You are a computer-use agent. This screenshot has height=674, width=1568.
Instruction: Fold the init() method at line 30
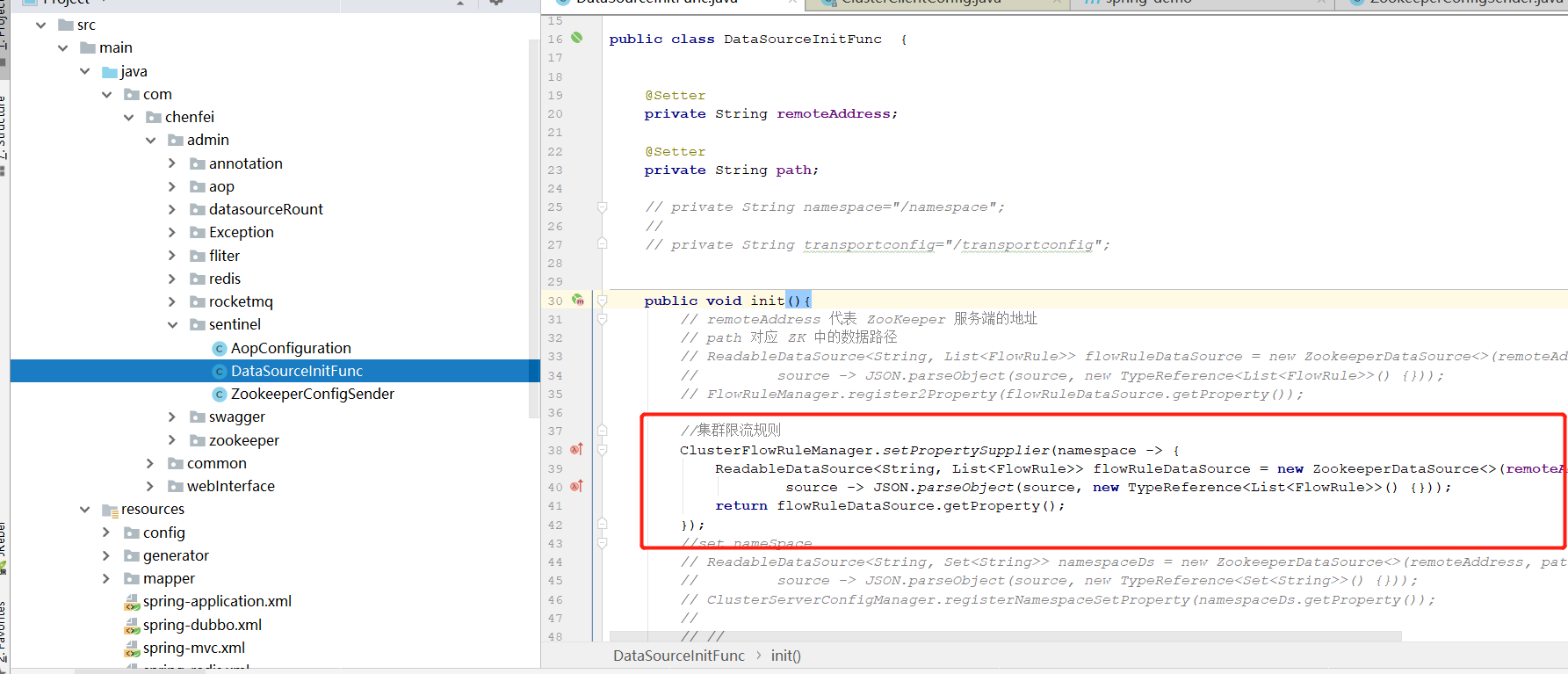603,301
